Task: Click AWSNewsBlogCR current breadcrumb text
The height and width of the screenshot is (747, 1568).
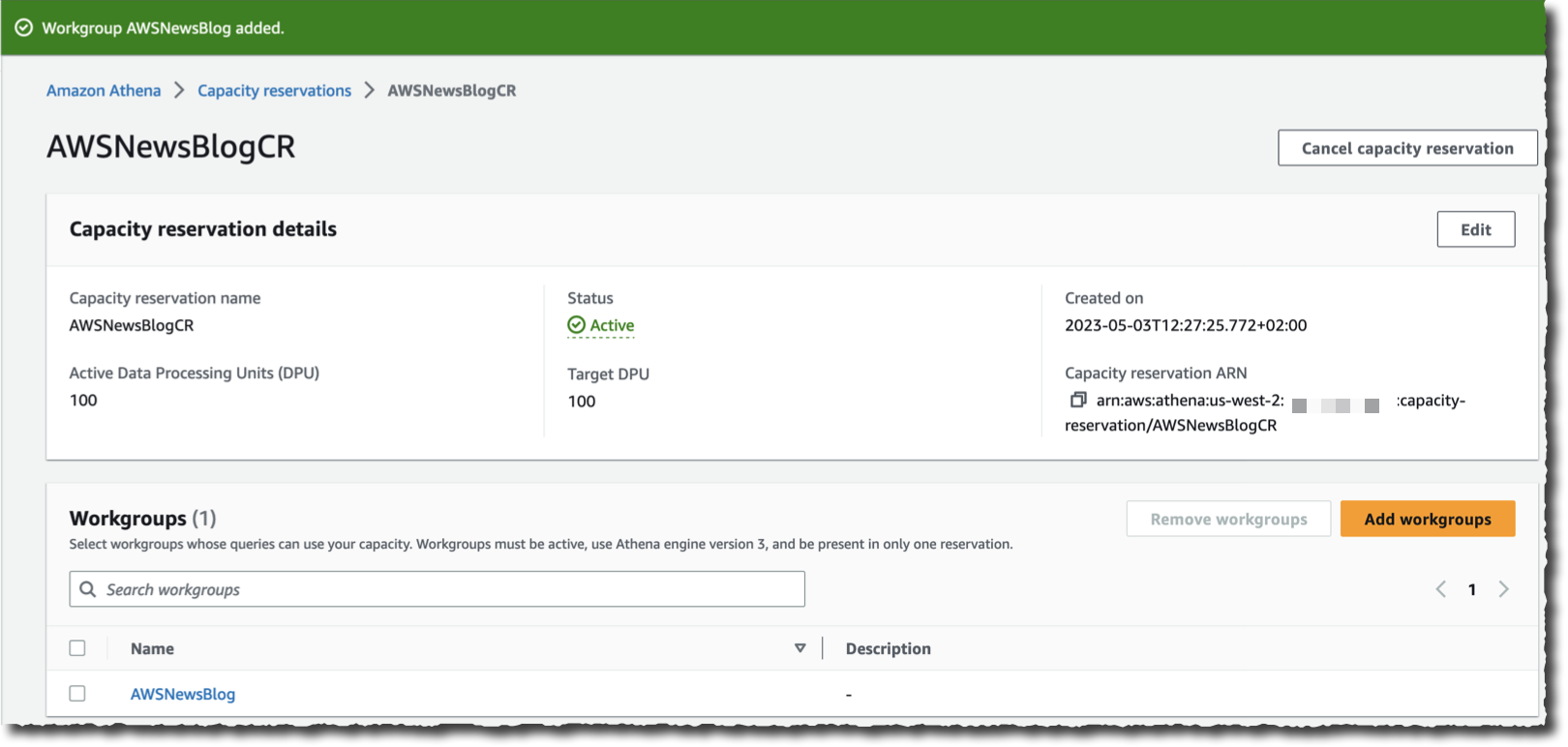Action: (452, 90)
